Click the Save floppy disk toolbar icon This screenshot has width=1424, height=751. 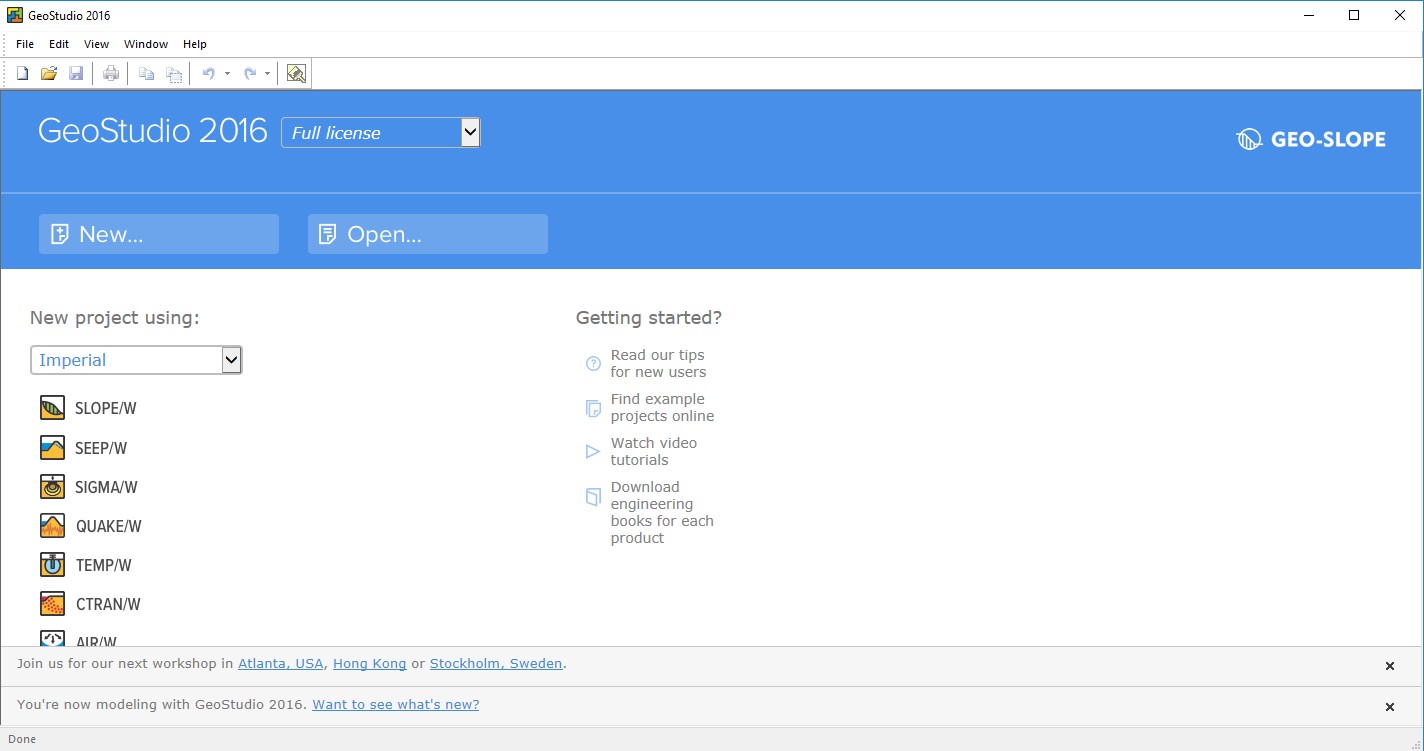(76, 73)
